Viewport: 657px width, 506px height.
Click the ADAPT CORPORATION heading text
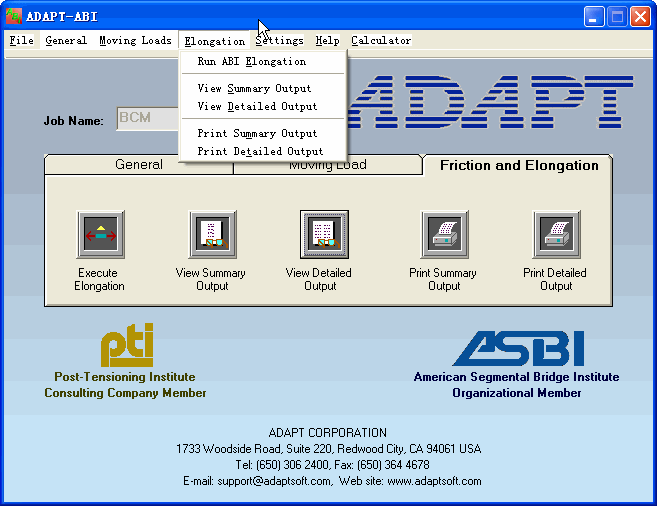click(x=328, y=433)
